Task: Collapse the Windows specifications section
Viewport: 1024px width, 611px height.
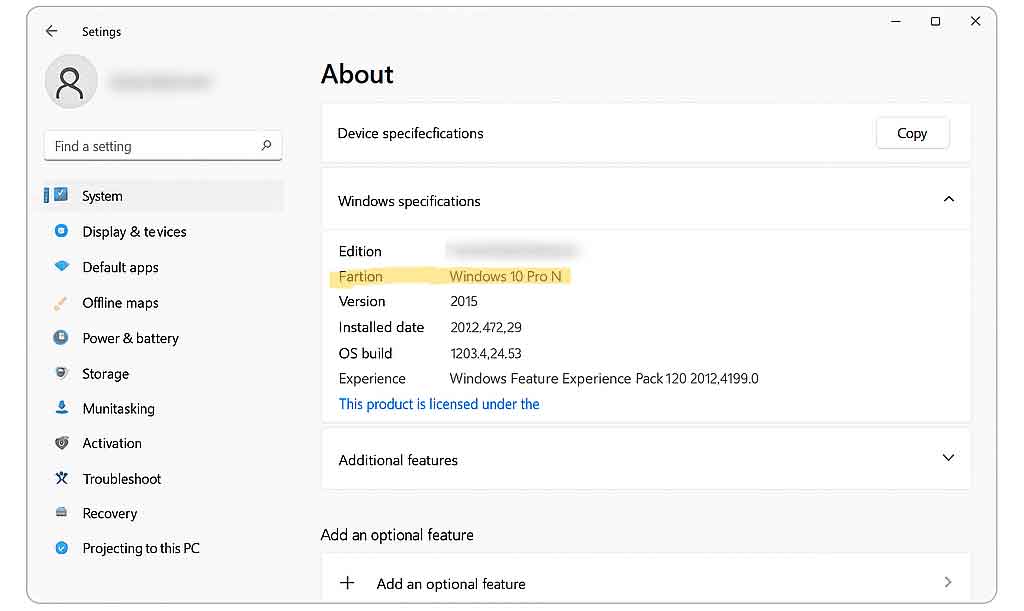Action: (948, 199)
